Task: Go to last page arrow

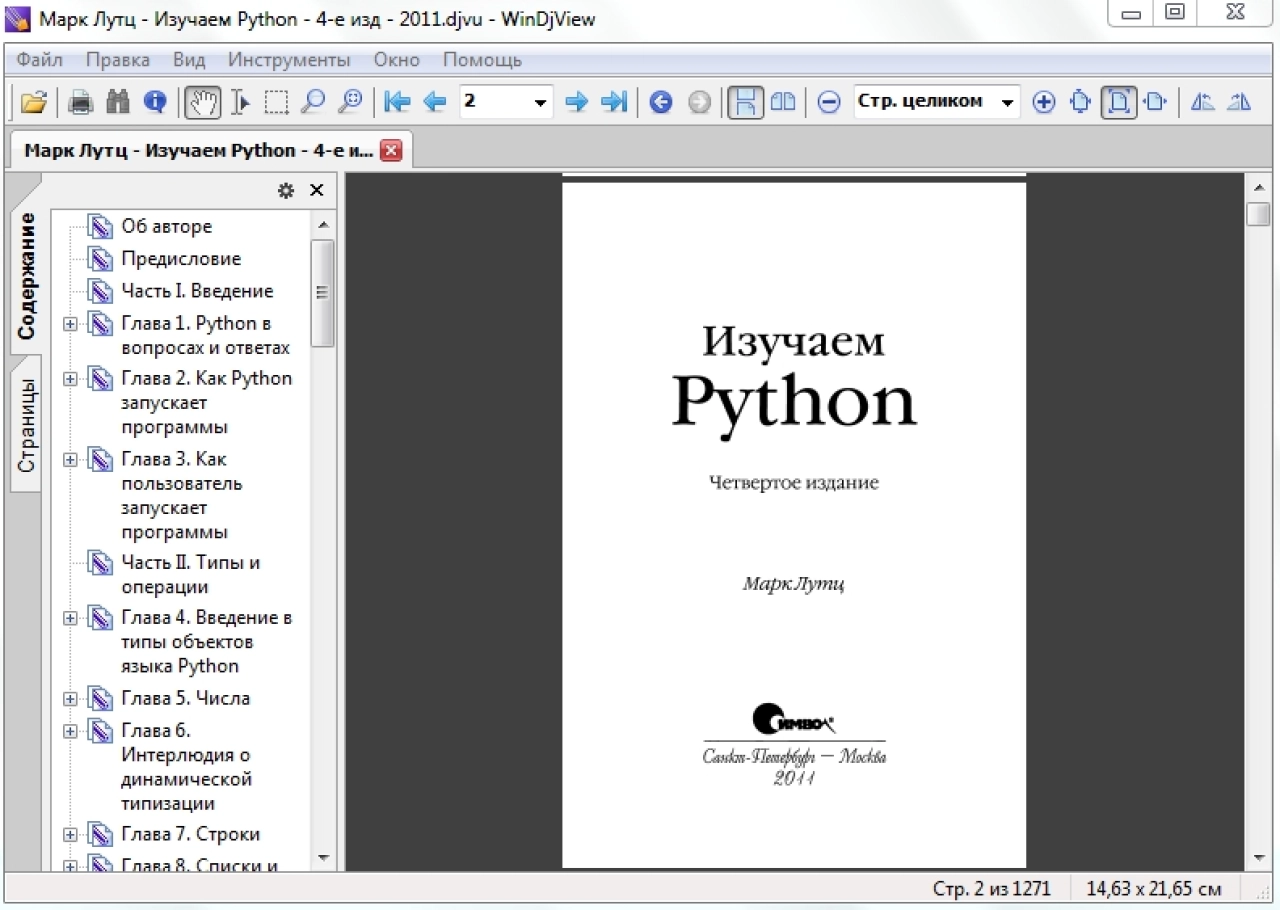Action: pos(614,101)
